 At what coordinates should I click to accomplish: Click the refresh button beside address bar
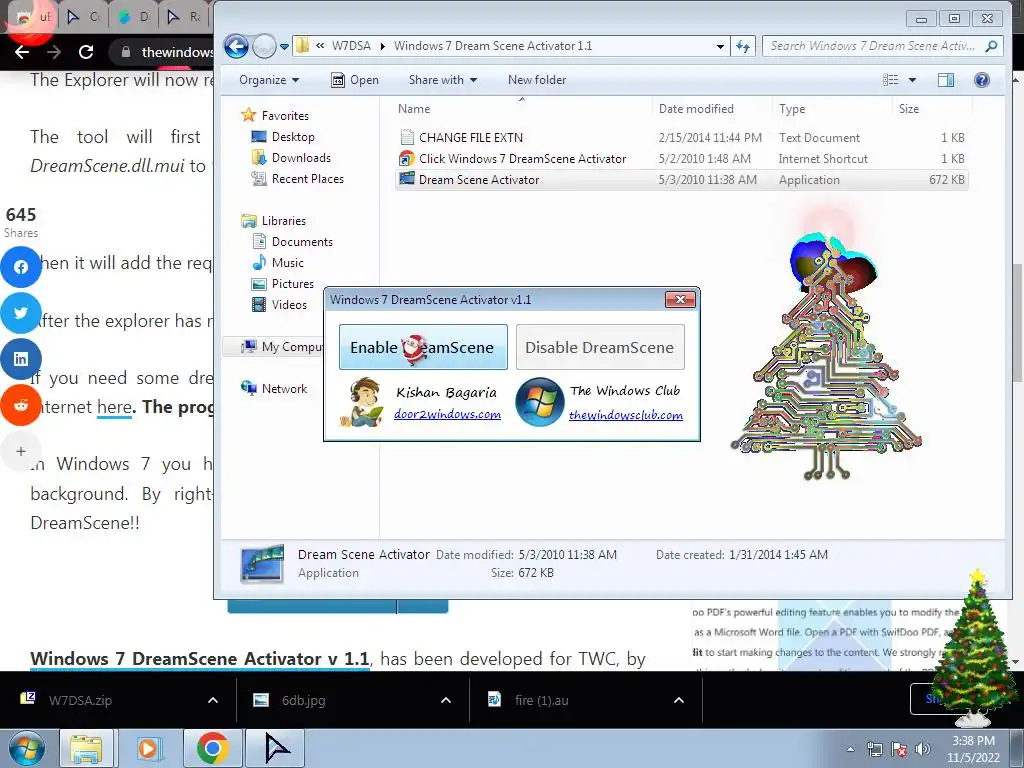point(743,46)
